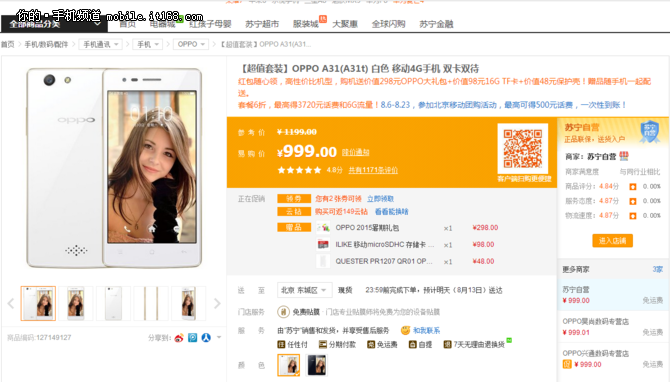This screenshot has width=670, height=382.
Task: Show previous product thumbnails arrow
Action: click(x=11, y=304)
